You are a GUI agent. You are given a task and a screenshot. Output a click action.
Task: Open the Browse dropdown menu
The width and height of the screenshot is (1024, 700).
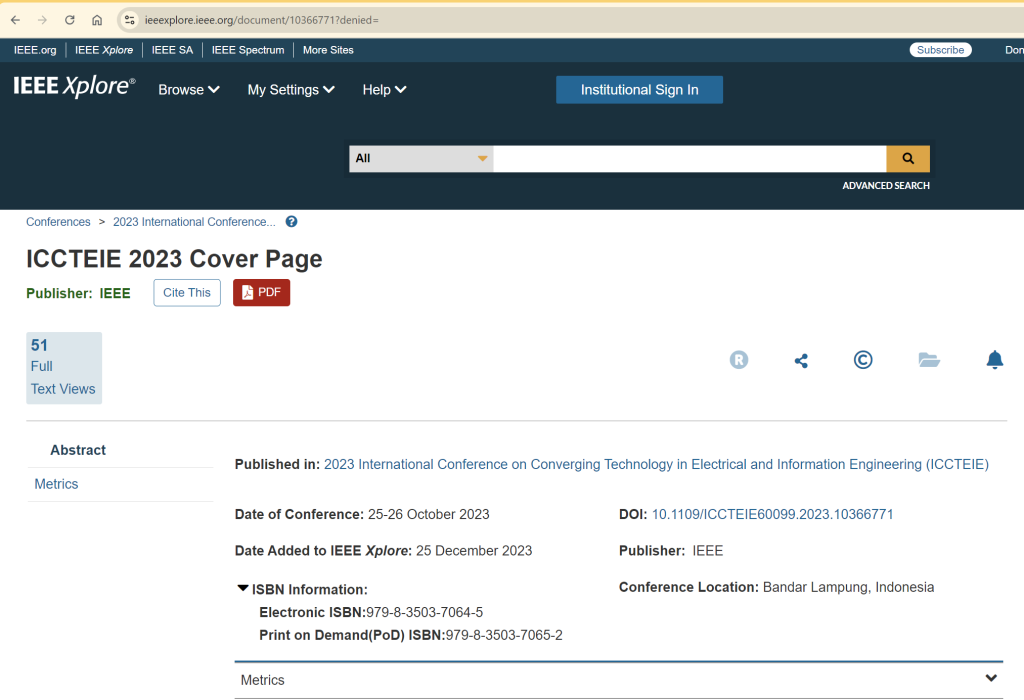click(189, 90)
